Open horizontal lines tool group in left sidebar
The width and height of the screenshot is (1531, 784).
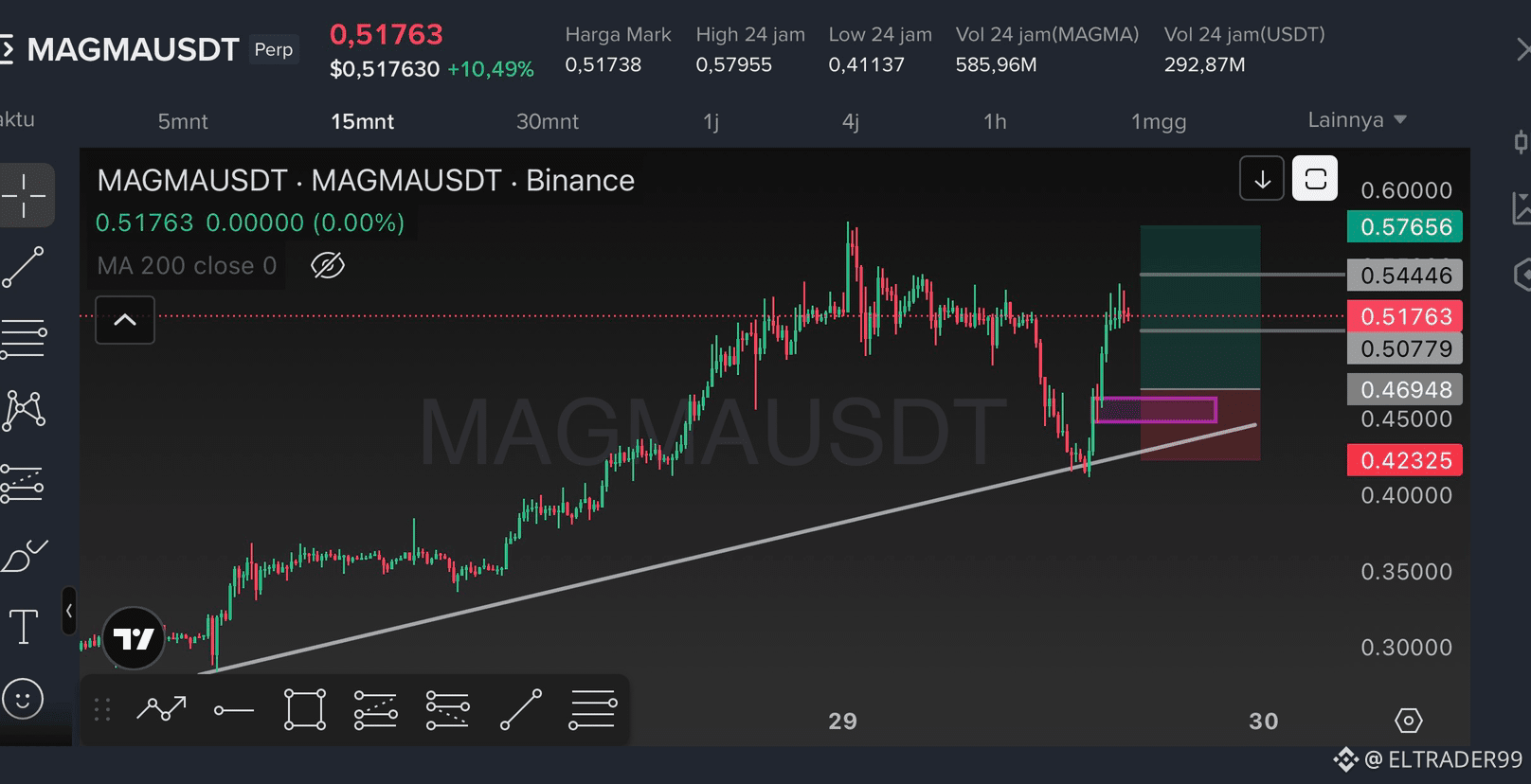tap(24, 339)
